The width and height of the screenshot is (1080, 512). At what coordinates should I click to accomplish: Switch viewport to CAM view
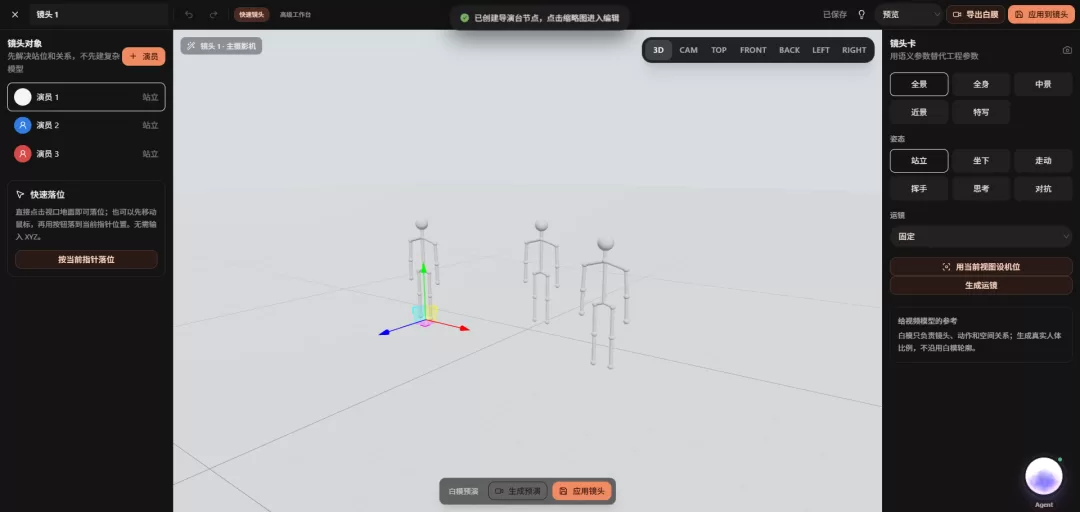688,50
